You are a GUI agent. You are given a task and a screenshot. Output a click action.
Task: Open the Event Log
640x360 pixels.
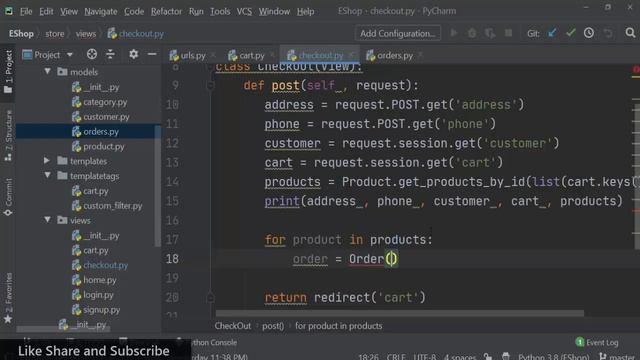pos(597,342)
